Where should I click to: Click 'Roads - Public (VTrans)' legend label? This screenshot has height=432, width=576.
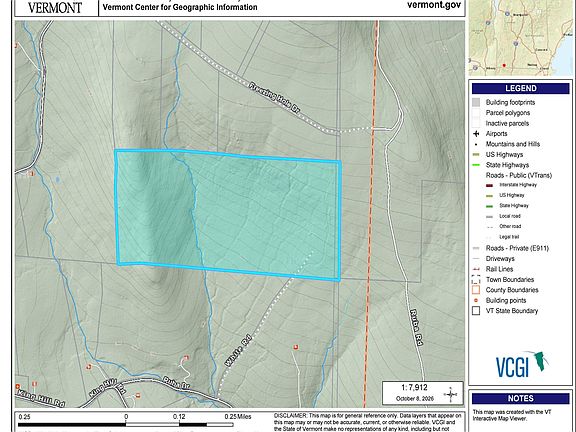coord(519,175)
